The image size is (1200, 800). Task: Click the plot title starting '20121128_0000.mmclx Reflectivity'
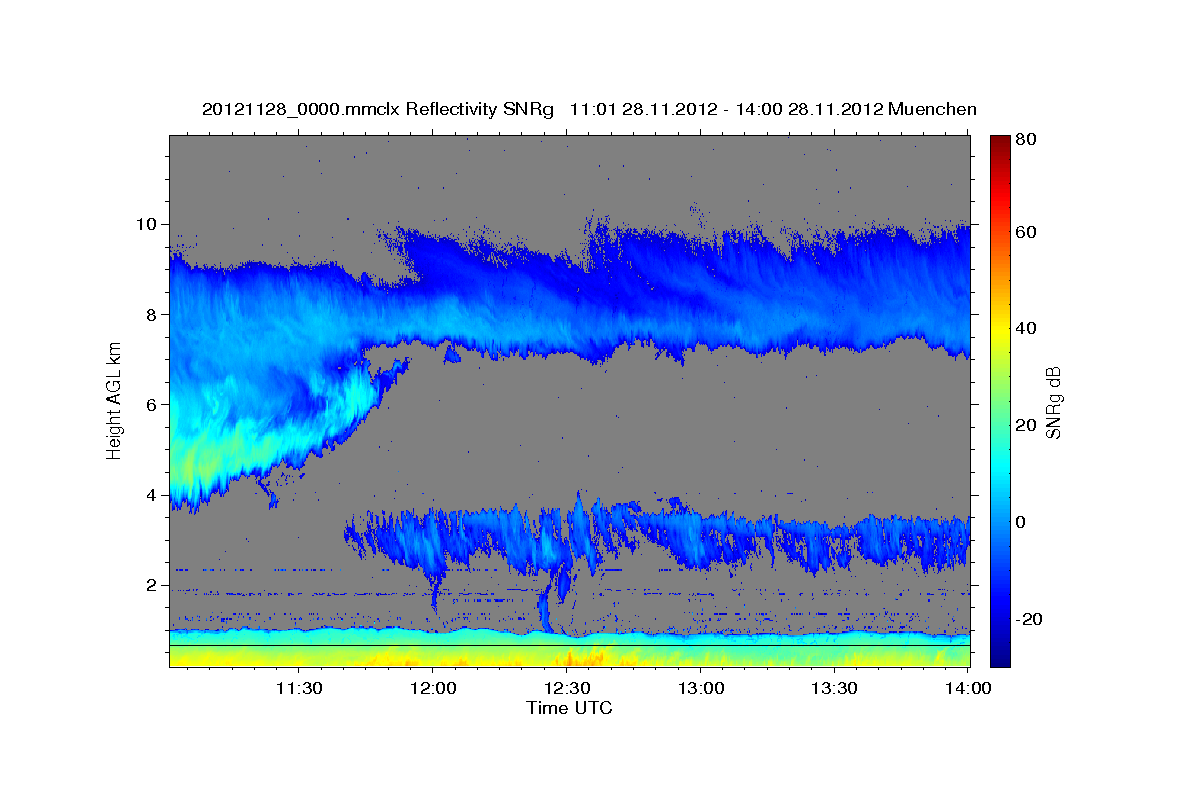click(x=589, y=109)
